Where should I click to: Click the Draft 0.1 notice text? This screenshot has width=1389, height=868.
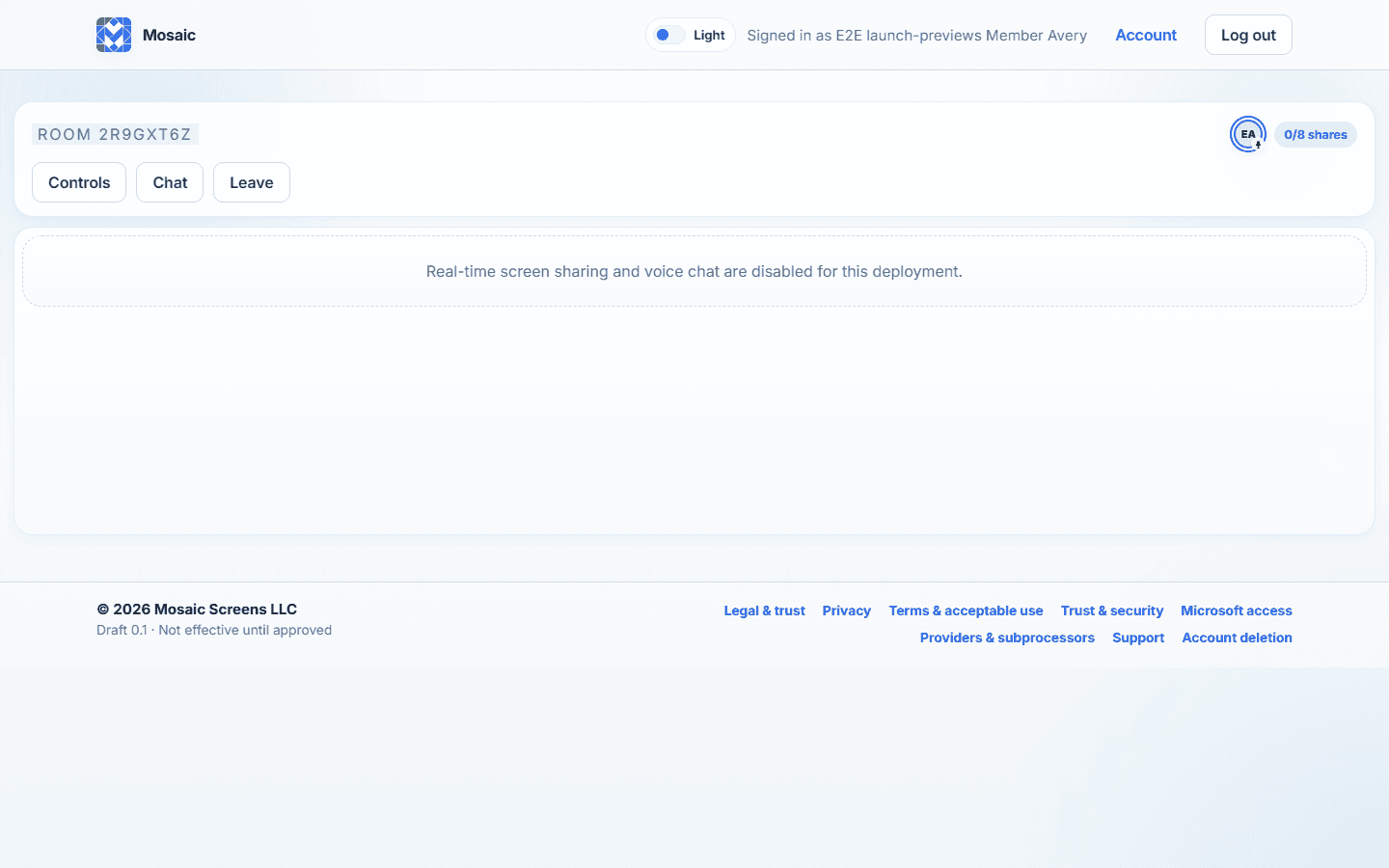coord(214,630)
